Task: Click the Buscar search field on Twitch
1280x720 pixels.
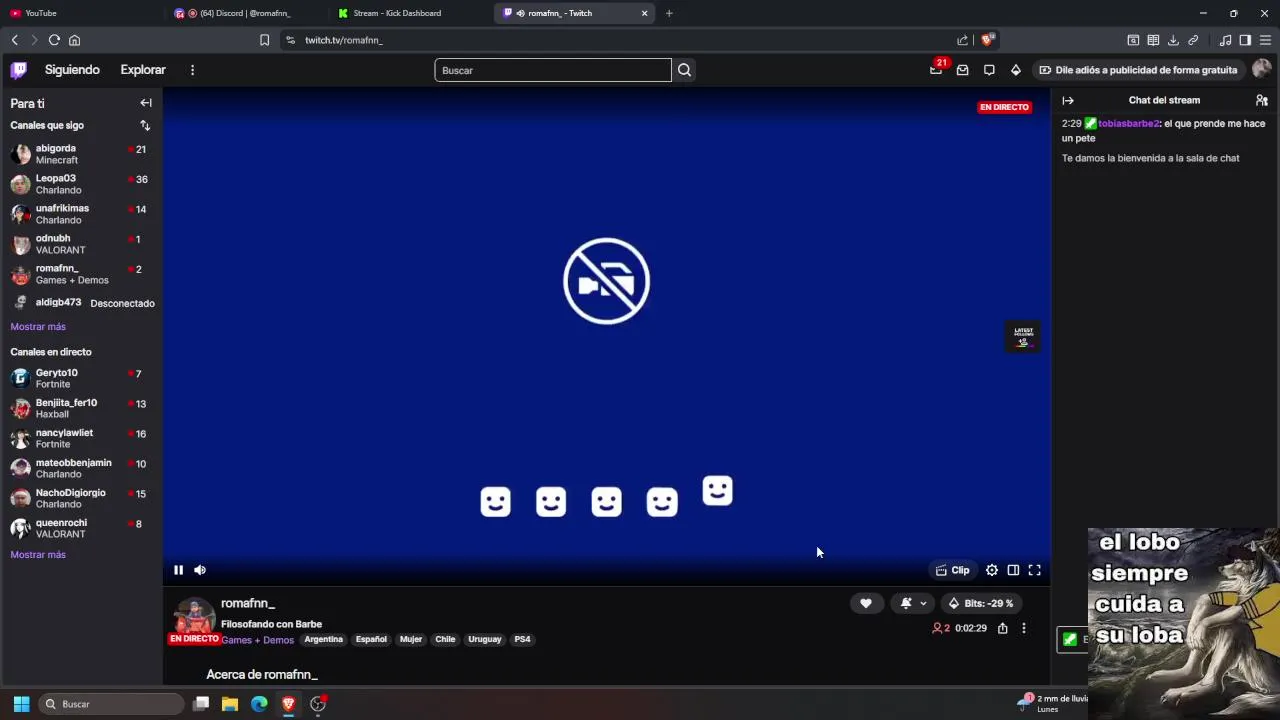Action: pyautogui.click(x=553, y=70)
